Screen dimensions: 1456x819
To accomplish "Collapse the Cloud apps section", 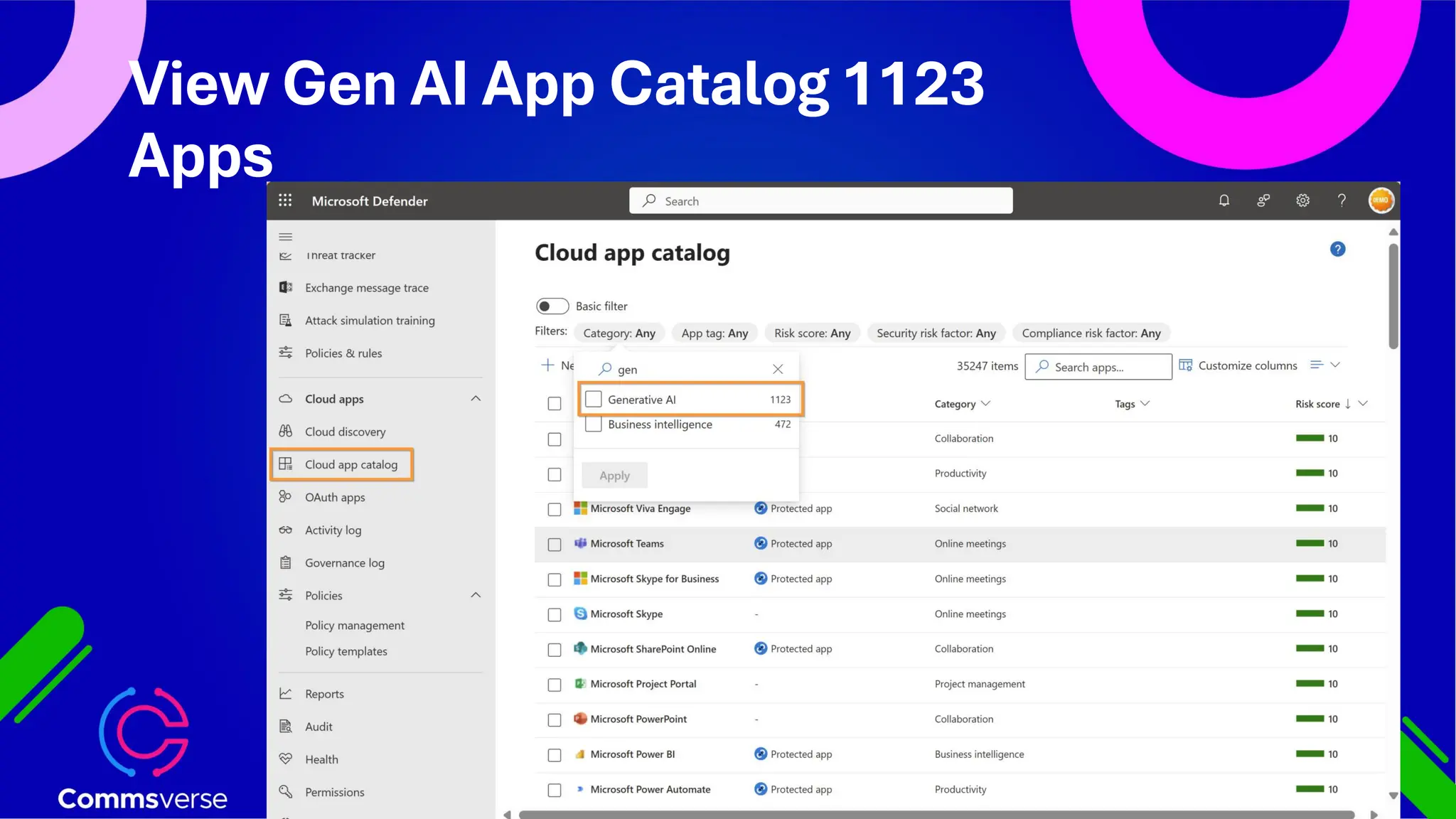I will tap(476, 399).
